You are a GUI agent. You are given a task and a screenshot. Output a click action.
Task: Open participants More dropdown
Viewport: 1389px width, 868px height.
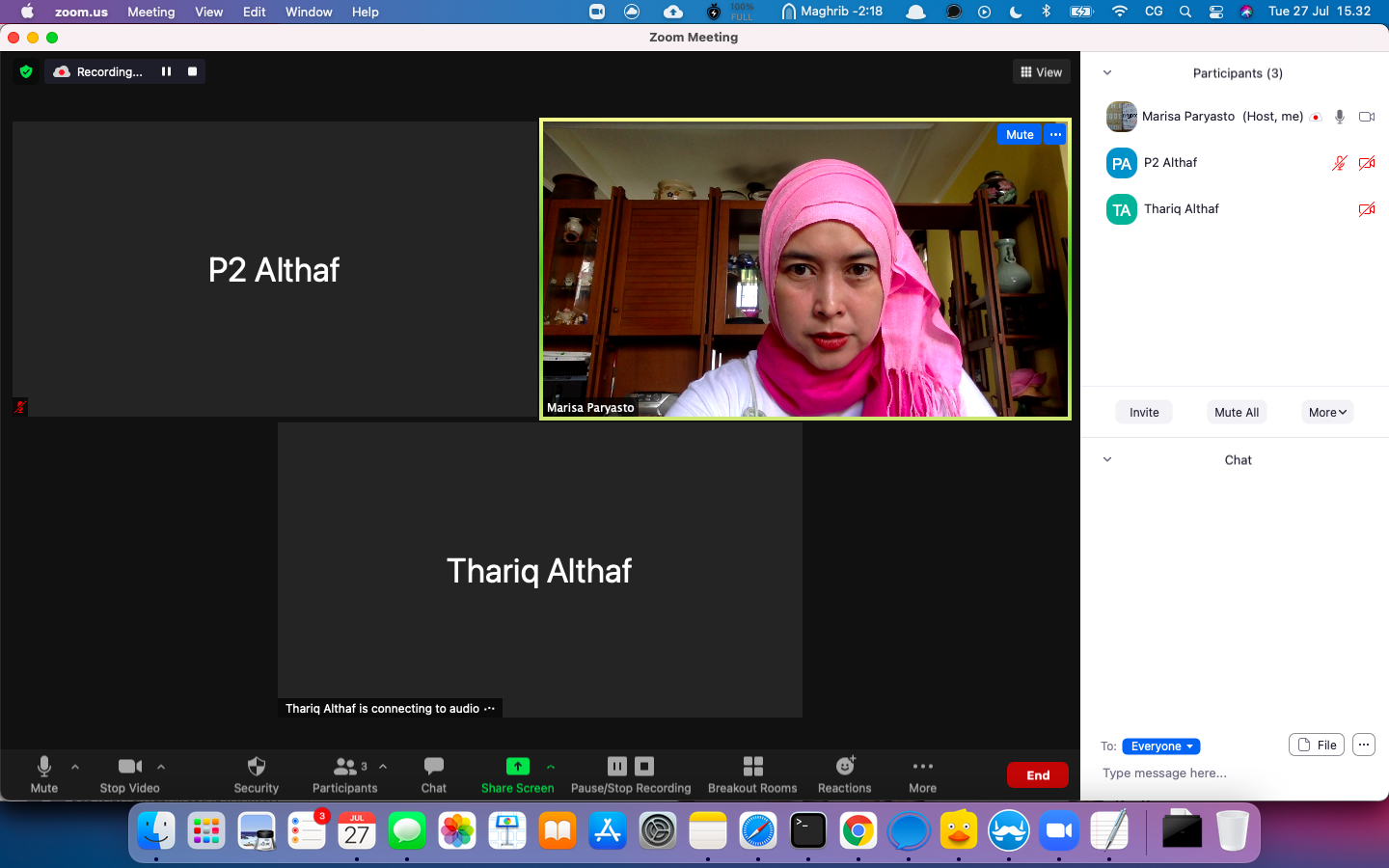click(x=1327, y=412)
